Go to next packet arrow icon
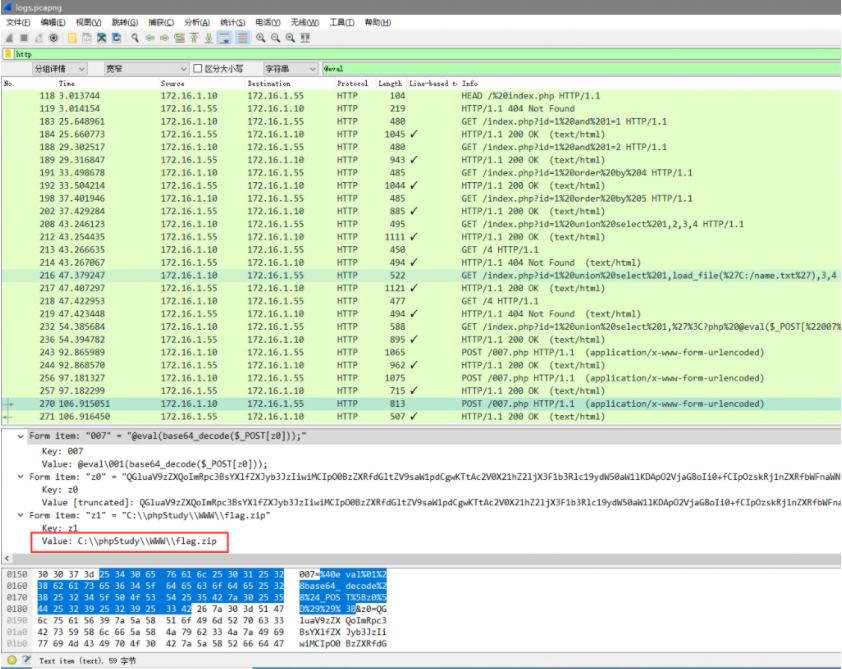This screenshot has height=669, width=842. (164, 38)
